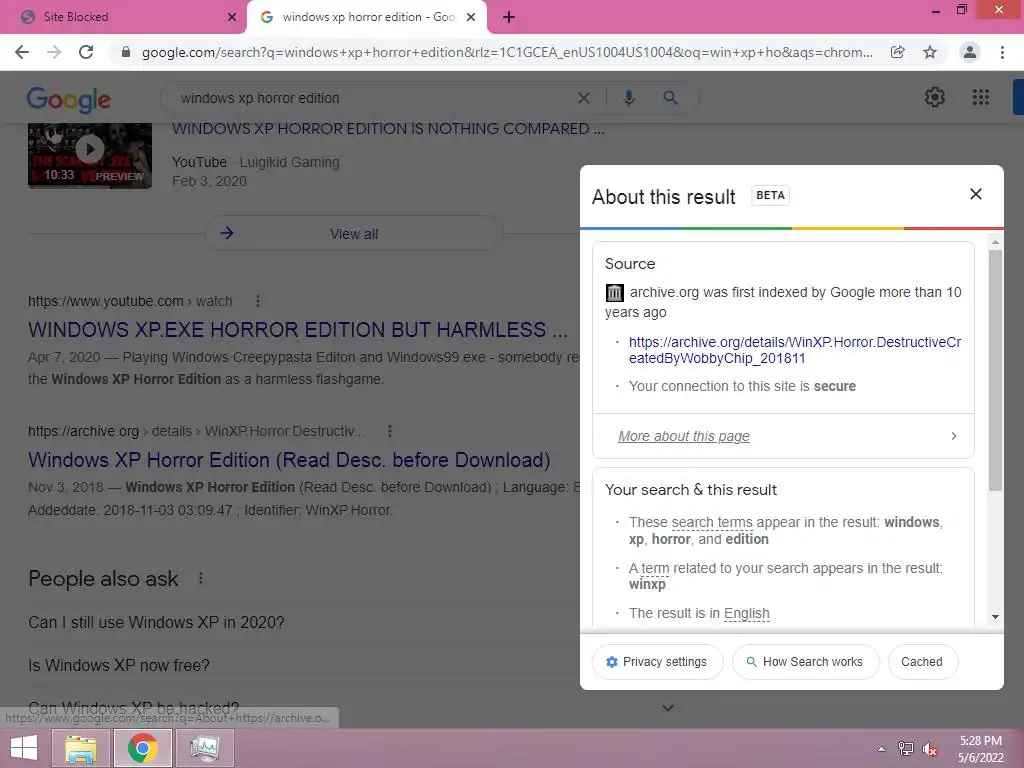Open Google quick settings gear
Viewport: 1024px width, 768px height.
(x=935, y=97)
